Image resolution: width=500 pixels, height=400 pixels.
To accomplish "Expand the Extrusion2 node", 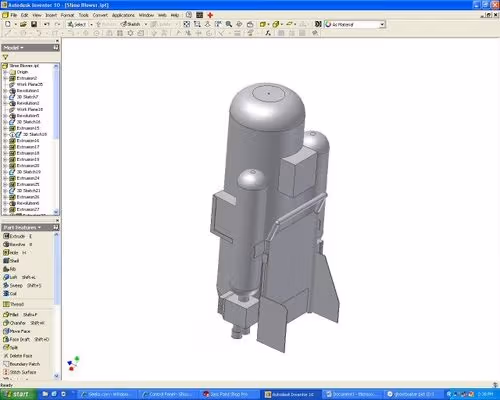I will 5,78.
